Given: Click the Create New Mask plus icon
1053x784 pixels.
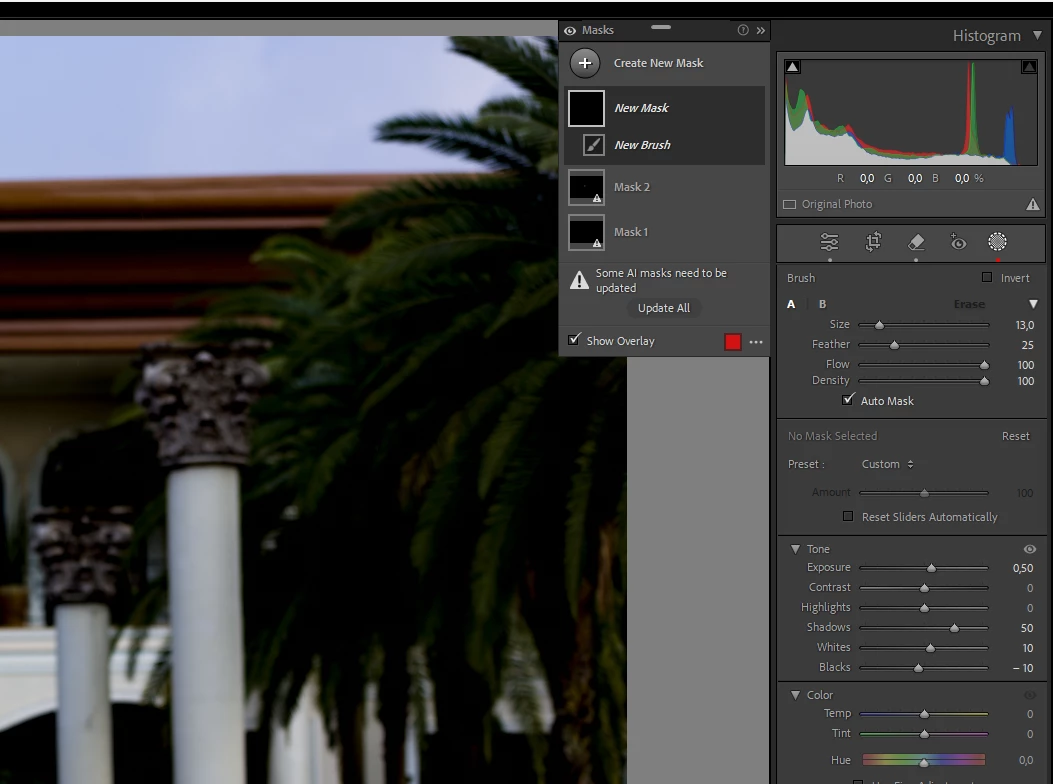Looking at the screenshot, I should [585, 63].
